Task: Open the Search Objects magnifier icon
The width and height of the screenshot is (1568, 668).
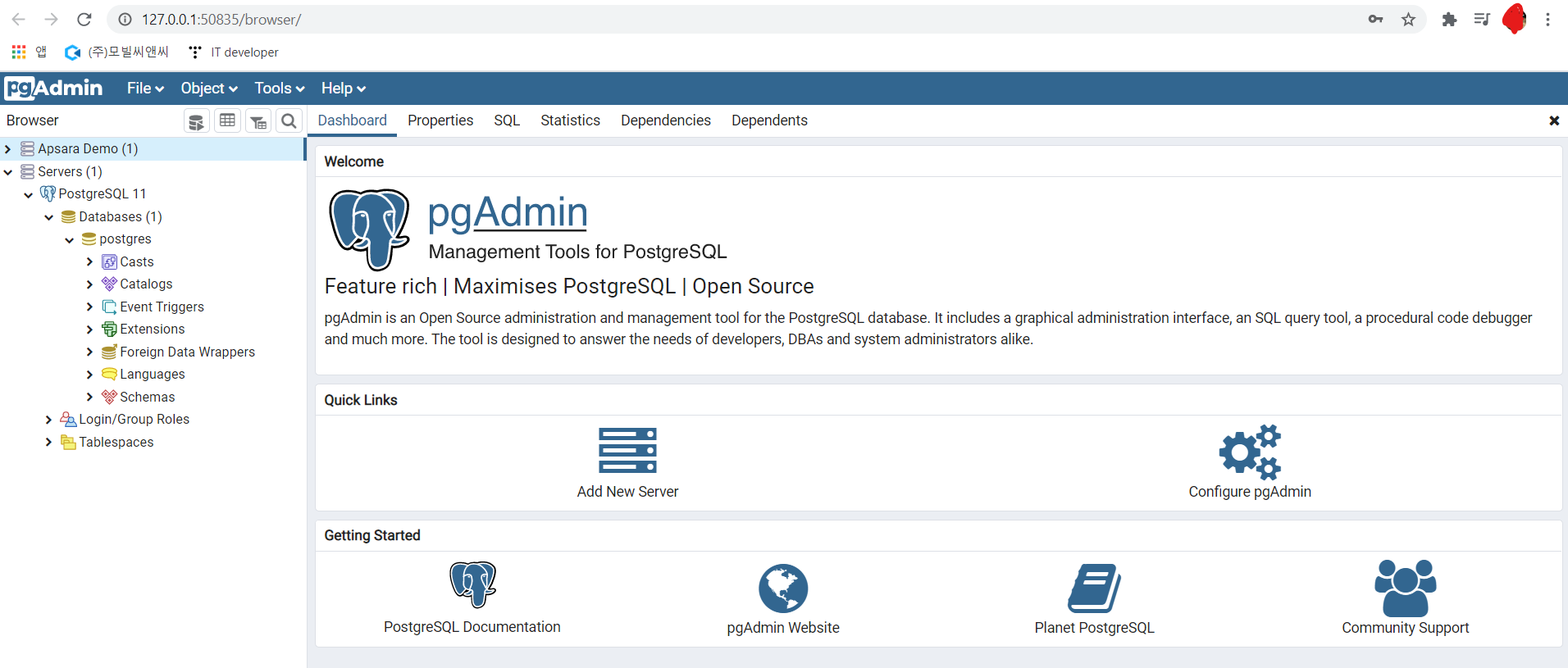Action: [x=289, y=121]
